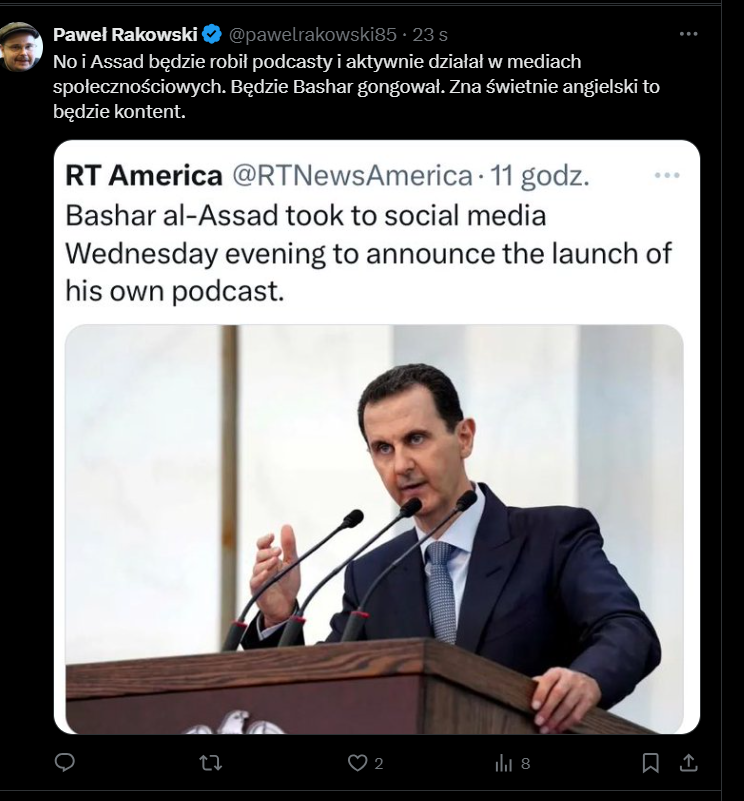Open the Bashar al-Assad podium photo
Screen dimensions: 744x801
[375, 530]
